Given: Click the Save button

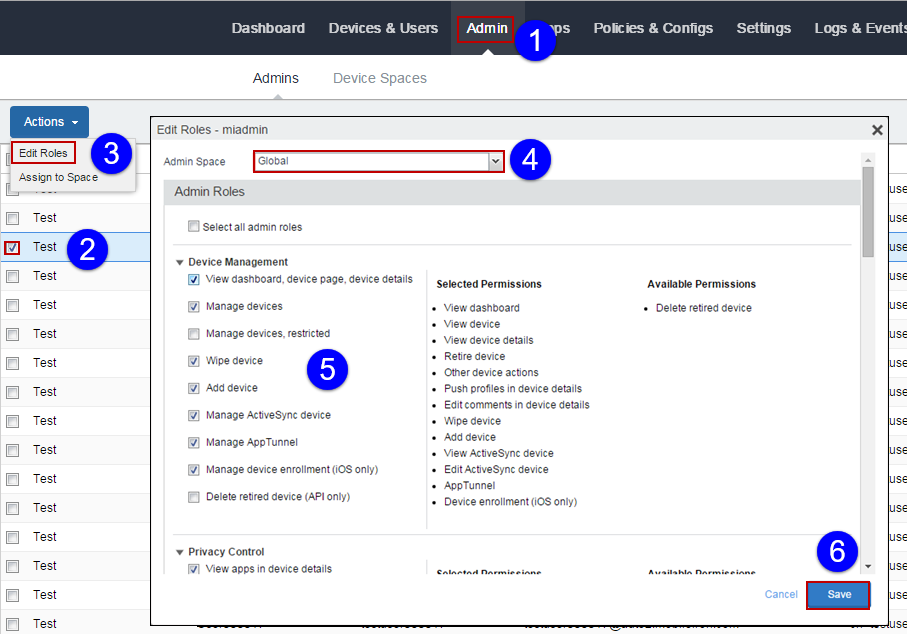Looking at the screenshot, I should (x=838, y=594).
